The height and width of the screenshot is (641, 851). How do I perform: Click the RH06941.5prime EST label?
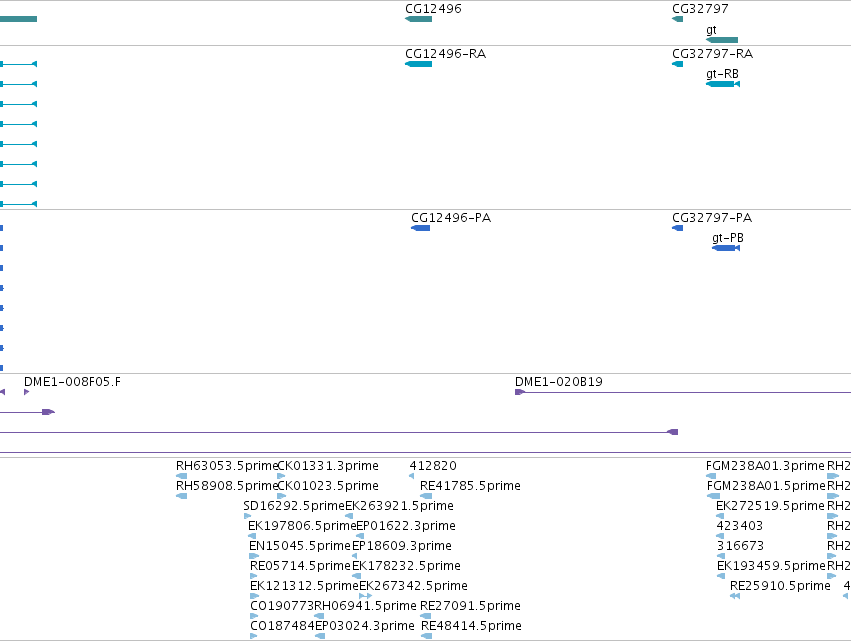click(x=366, y=606)
